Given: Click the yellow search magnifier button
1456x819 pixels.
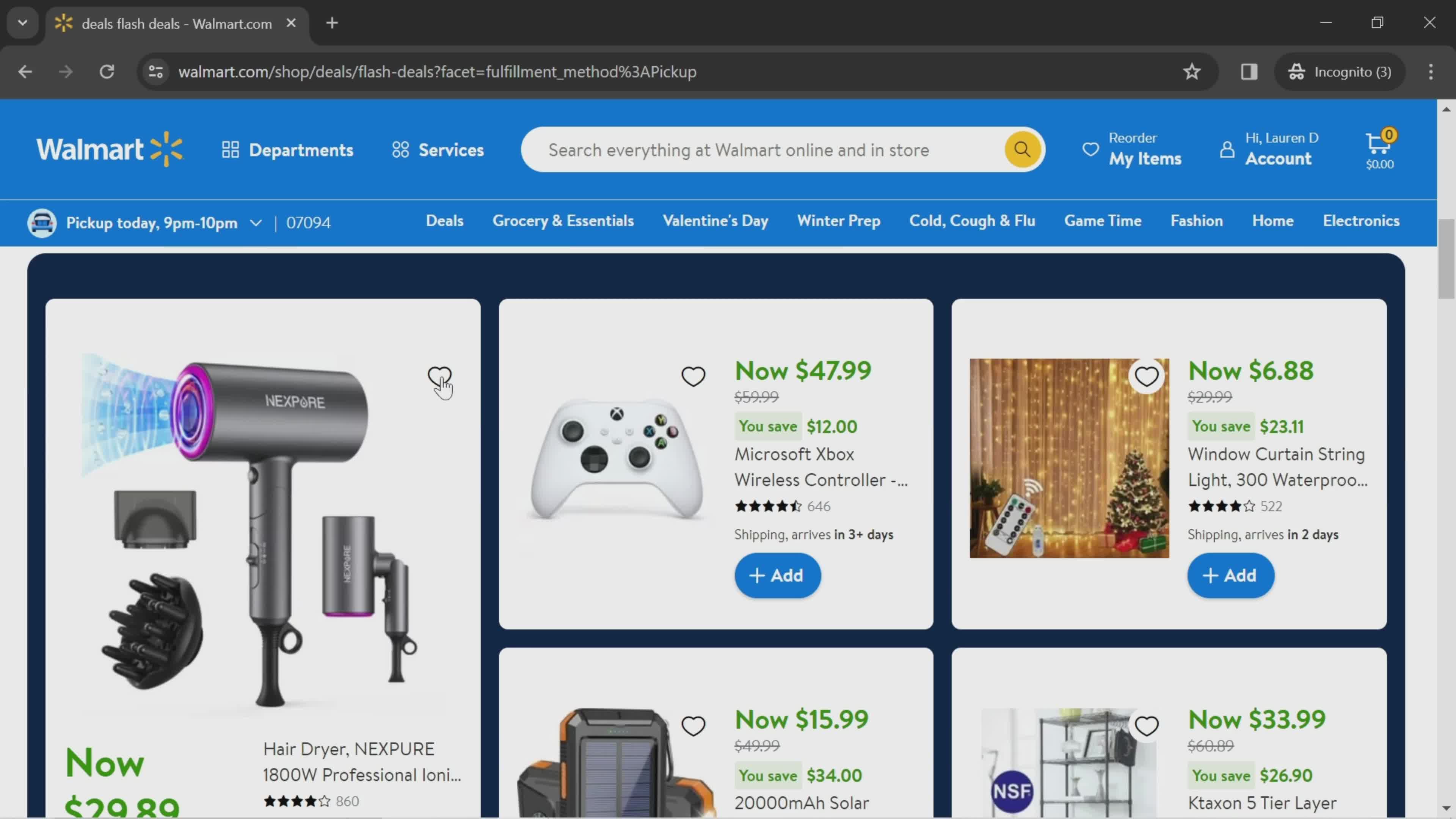Looking at the screenshot, I should point(1022,150).
